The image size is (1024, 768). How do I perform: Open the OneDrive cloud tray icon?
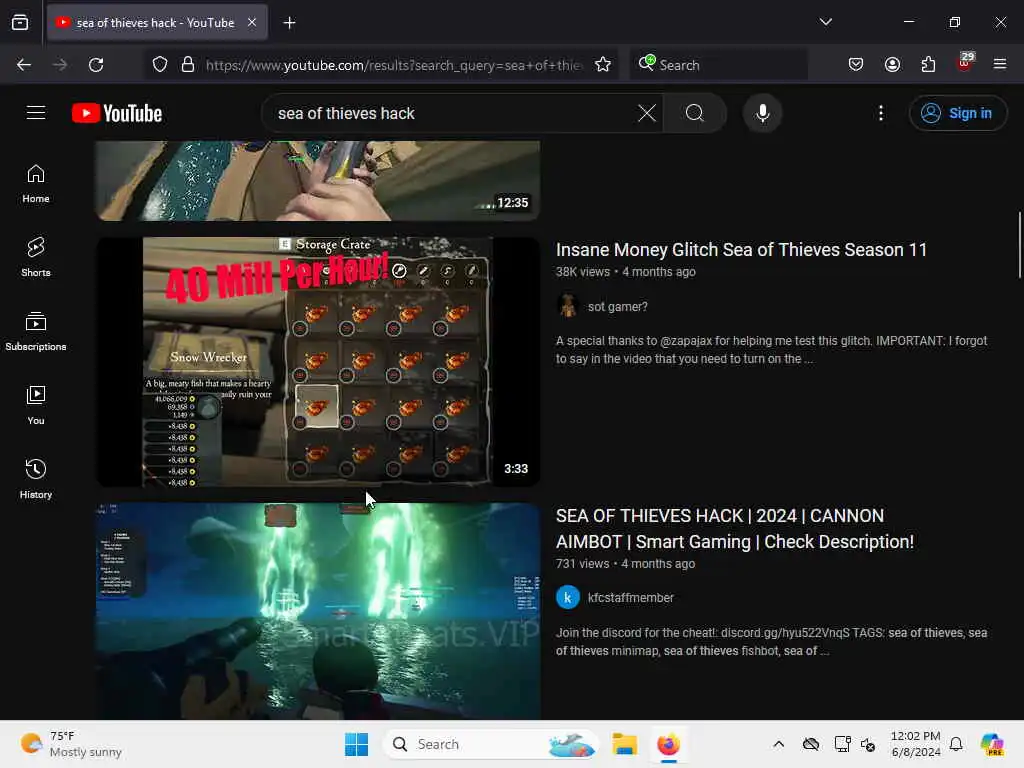[811, 744]
